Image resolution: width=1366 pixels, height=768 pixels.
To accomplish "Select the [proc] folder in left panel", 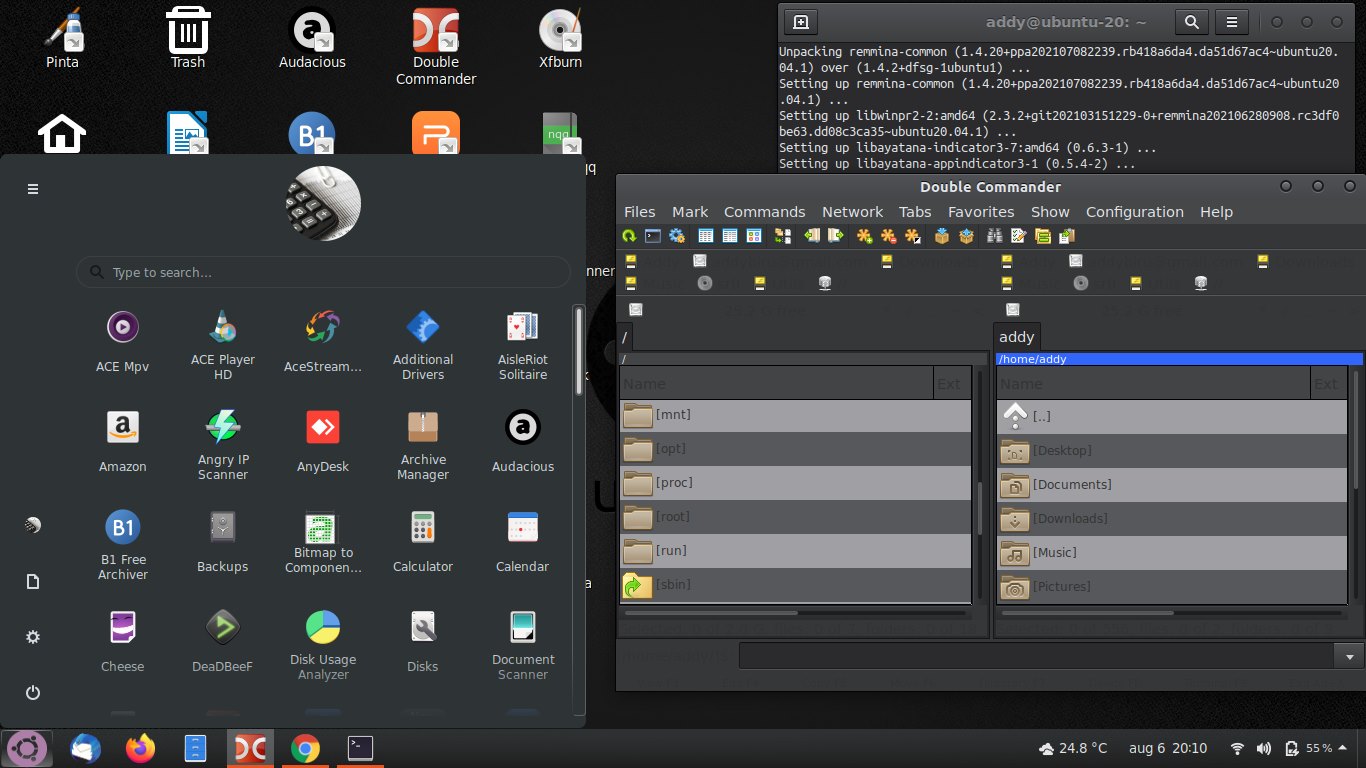I will [x=795, y=483].
